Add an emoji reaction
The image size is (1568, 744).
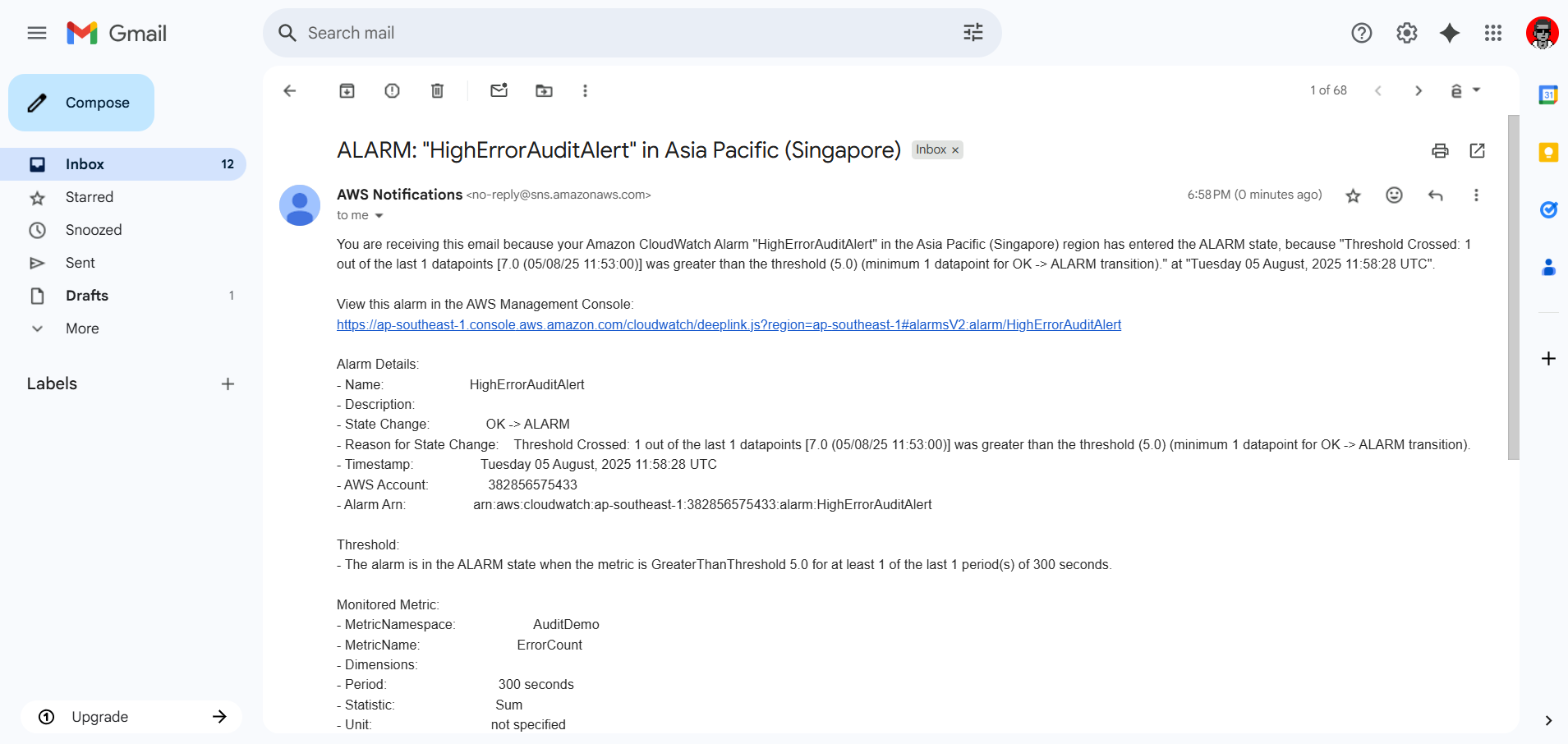1394,195
